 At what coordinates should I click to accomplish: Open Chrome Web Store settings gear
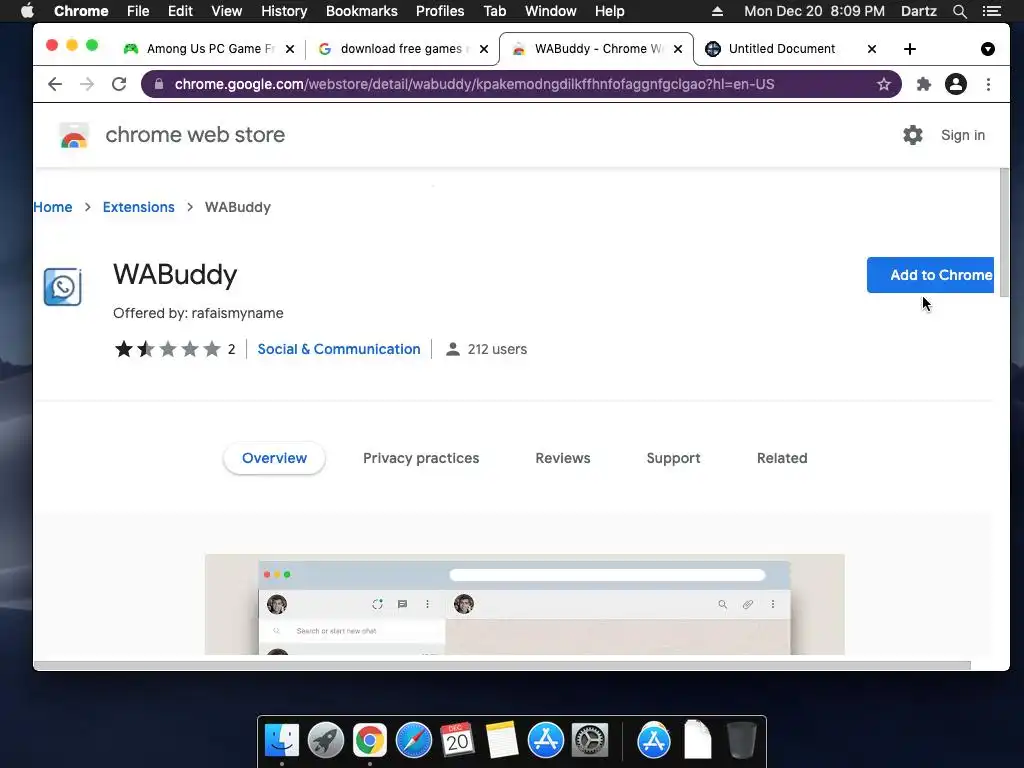[x=912, y=135]
